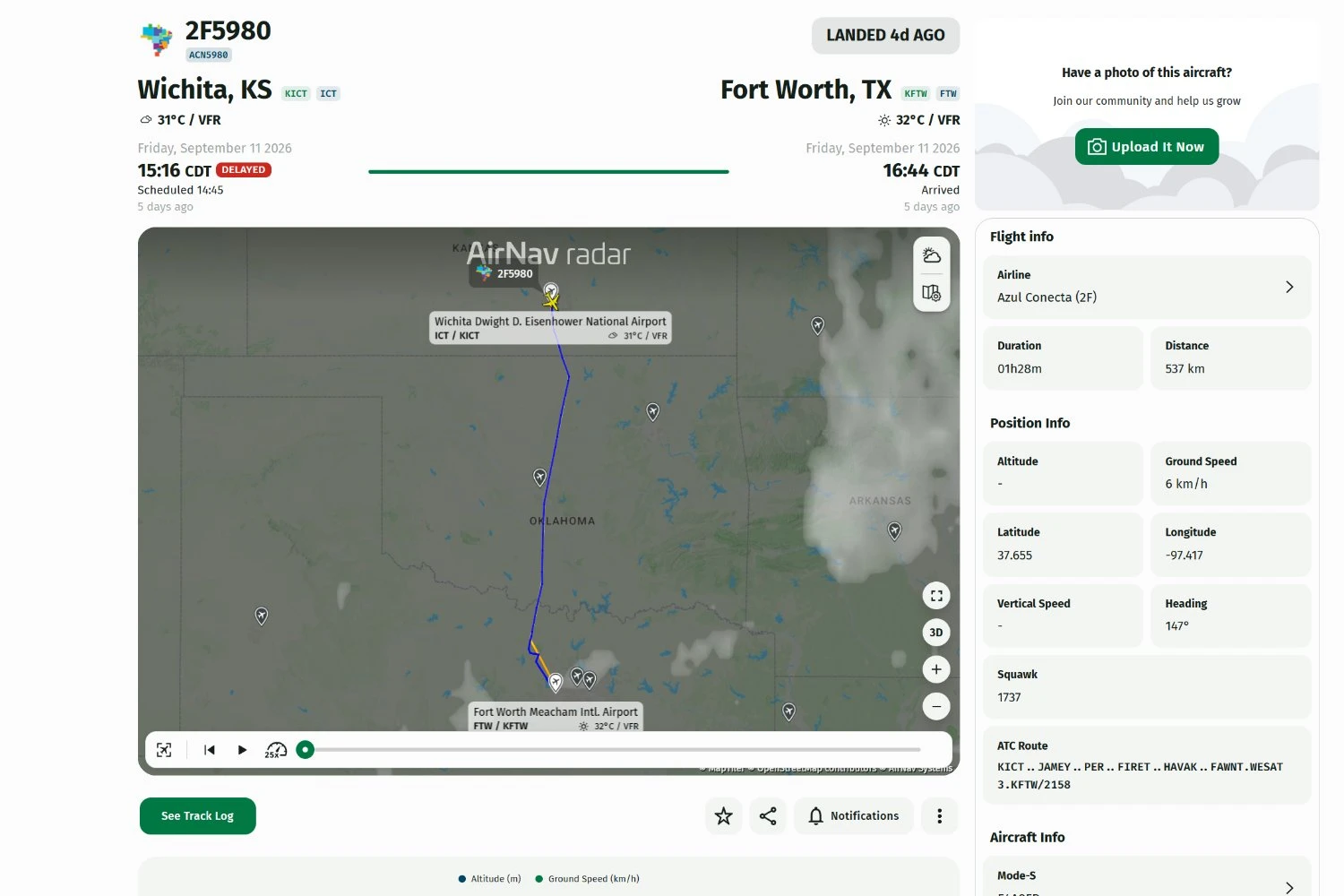Screen dimensions: 1344x896
Task: Click the ICT airport code badge
Action: coord(329,93)
